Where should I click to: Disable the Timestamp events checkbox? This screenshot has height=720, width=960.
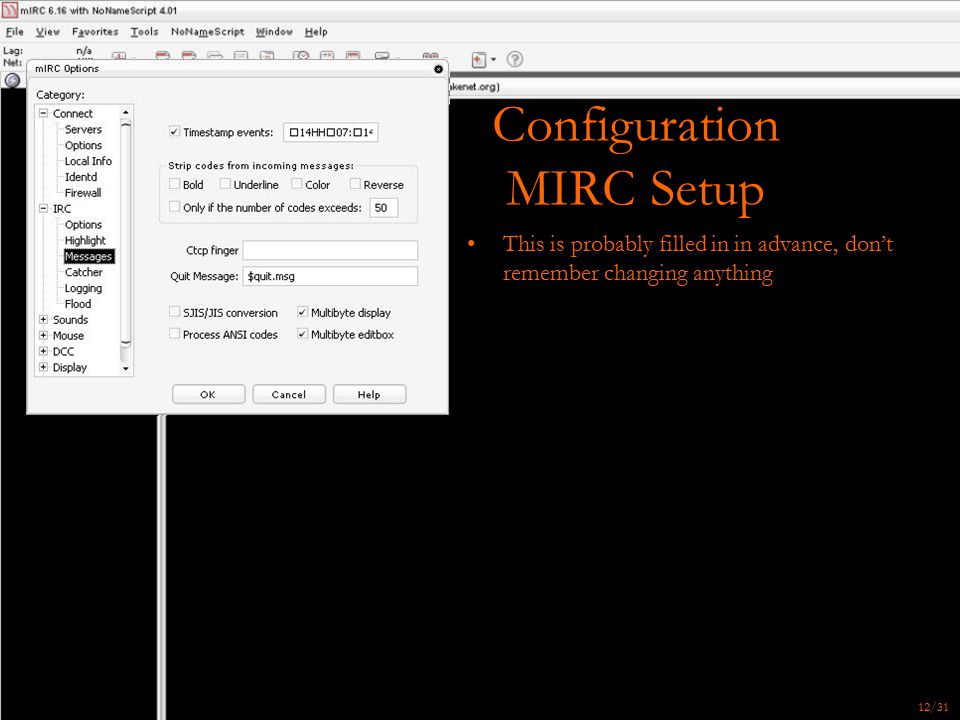click(174, 132)
